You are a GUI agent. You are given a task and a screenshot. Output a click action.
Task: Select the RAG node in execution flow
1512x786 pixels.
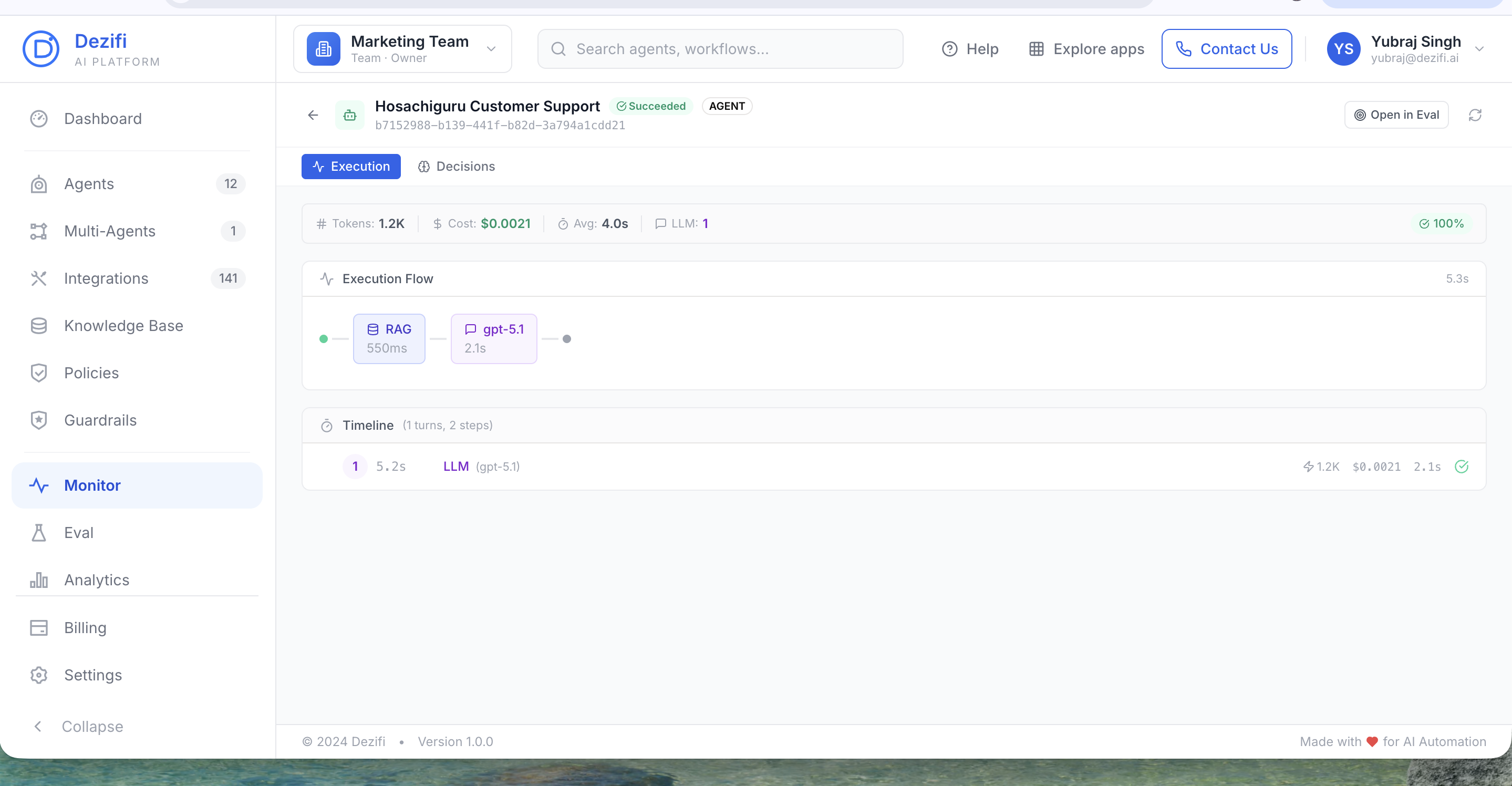(x=389, y=339)
